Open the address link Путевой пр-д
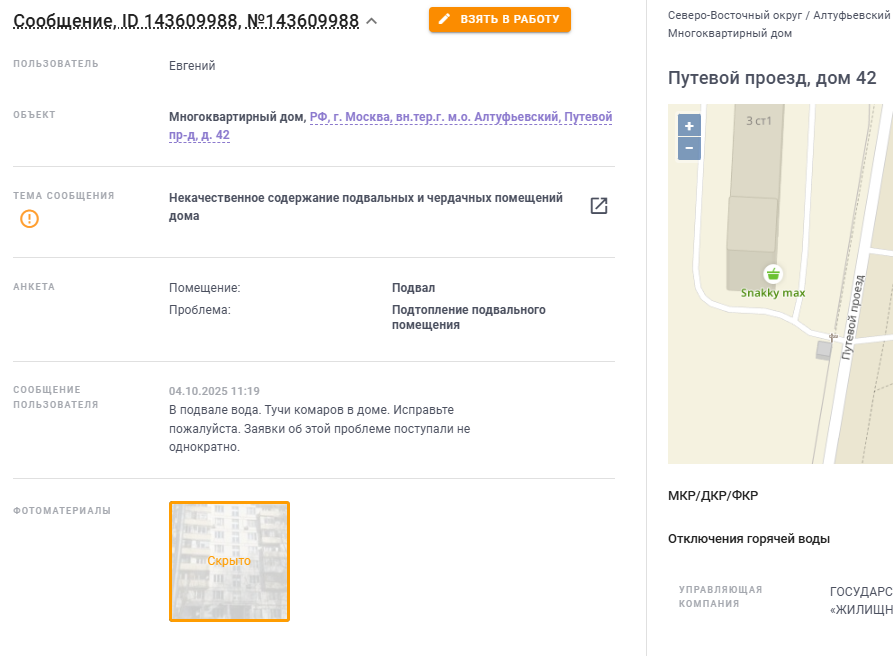Image resolution: width=893 pixels, height=656 pixels. coord(390,126)
